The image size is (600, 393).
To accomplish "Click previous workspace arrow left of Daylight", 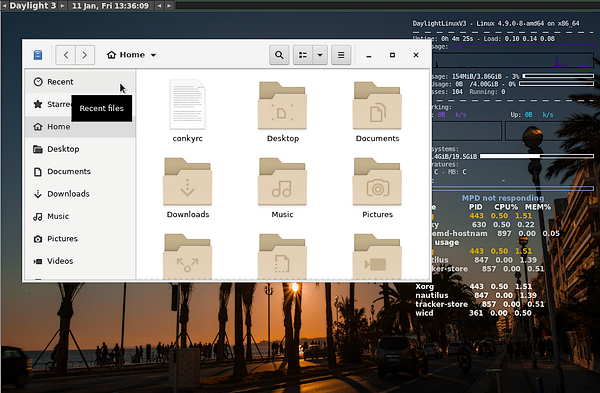I will click(5, 6).
